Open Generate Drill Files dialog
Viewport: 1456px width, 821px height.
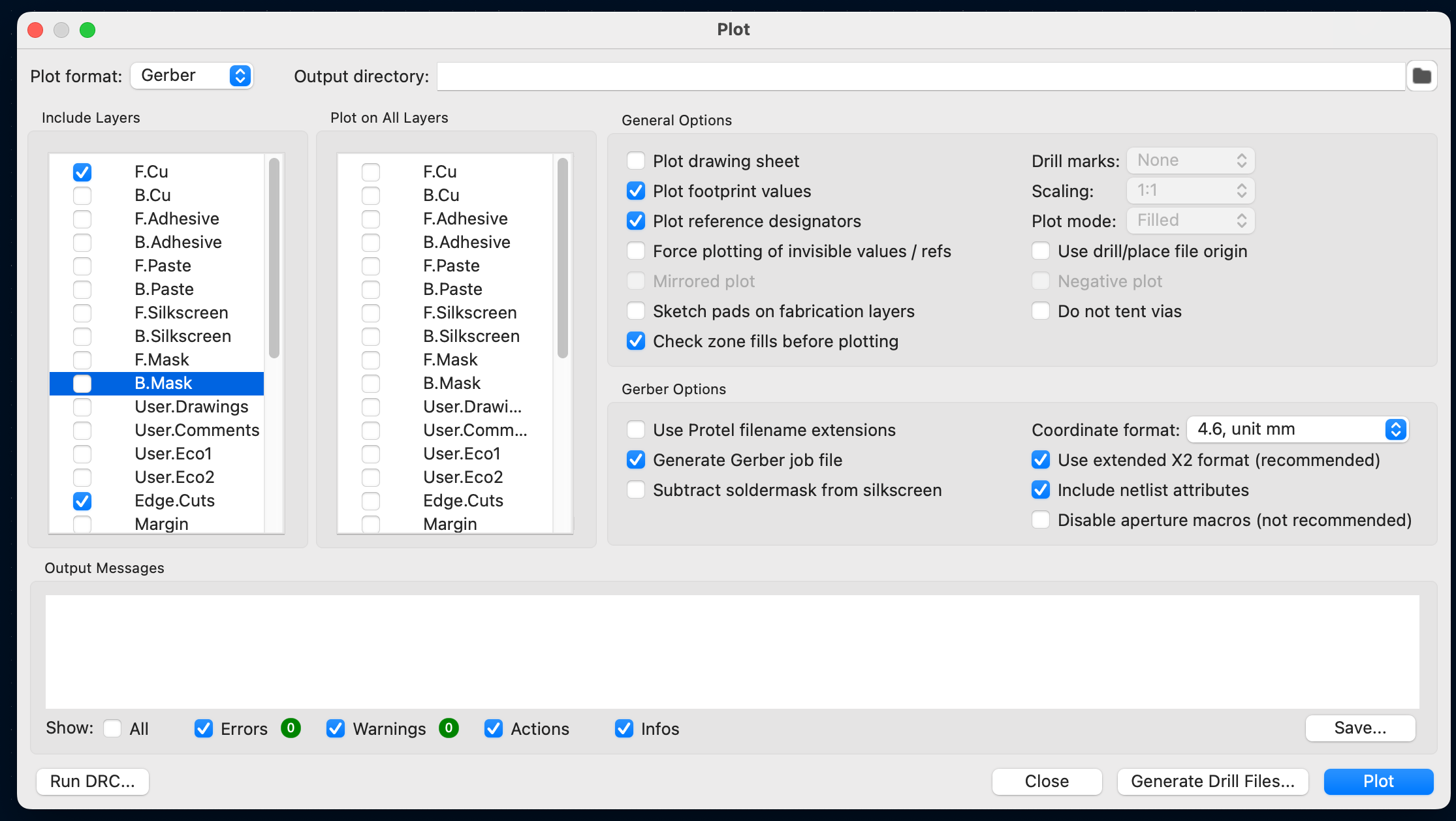point(1212,781)
